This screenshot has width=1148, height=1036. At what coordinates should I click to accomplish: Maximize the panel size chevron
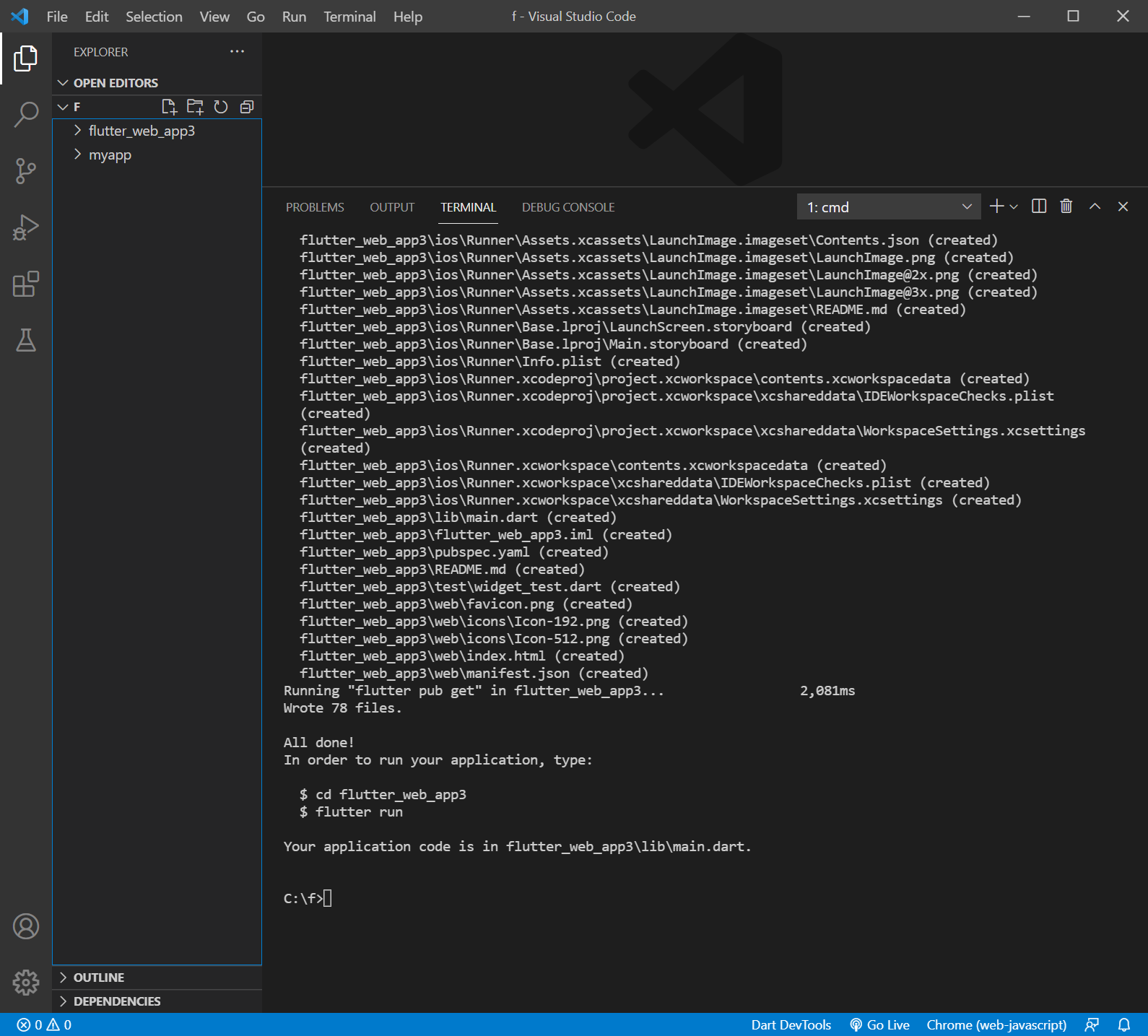(x=1095, y=206)
